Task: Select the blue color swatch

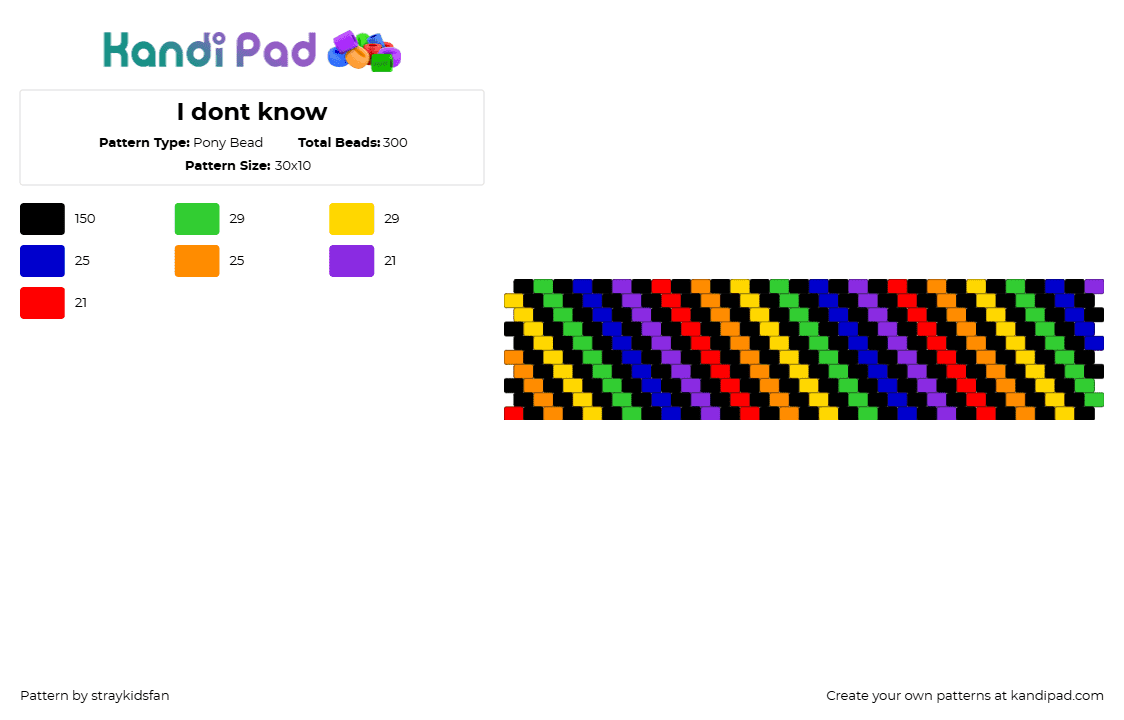Action: pyautogui.click(x=42, y=261)
